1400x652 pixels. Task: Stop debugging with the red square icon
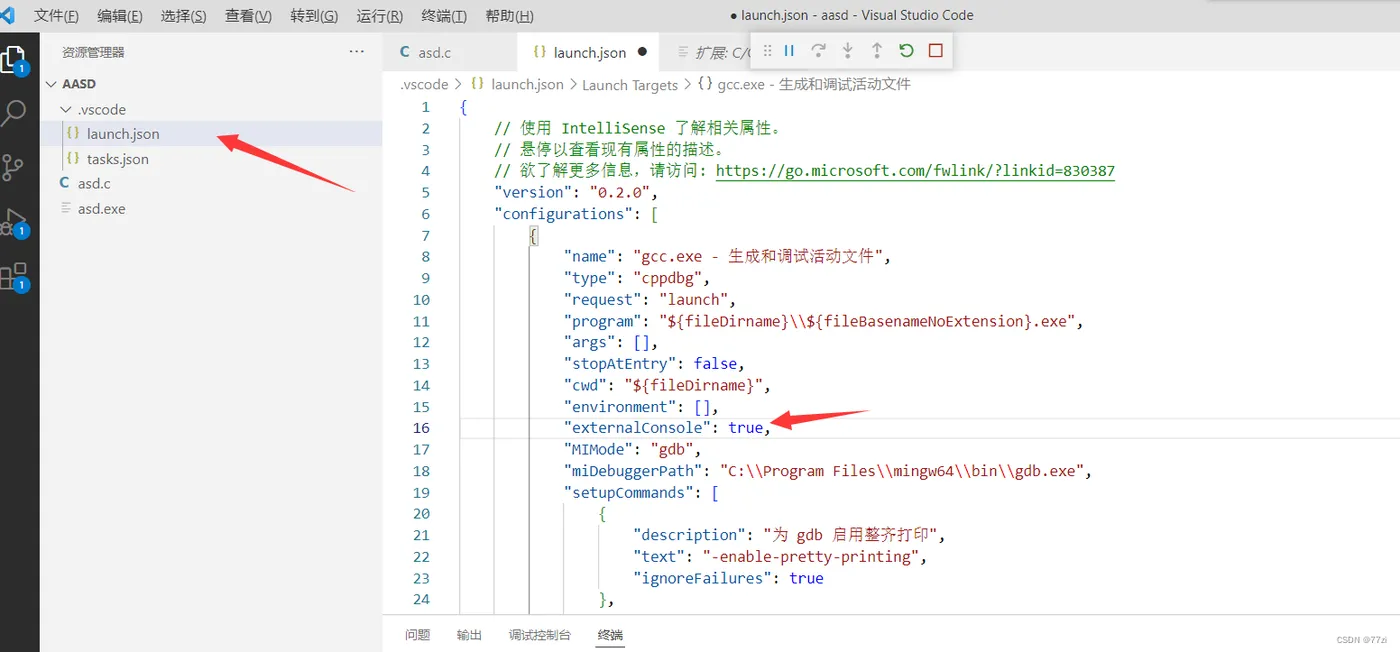935,51
